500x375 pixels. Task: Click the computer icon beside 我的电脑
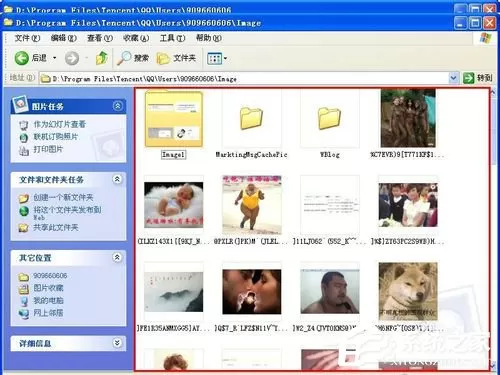(x=24, y=301)
